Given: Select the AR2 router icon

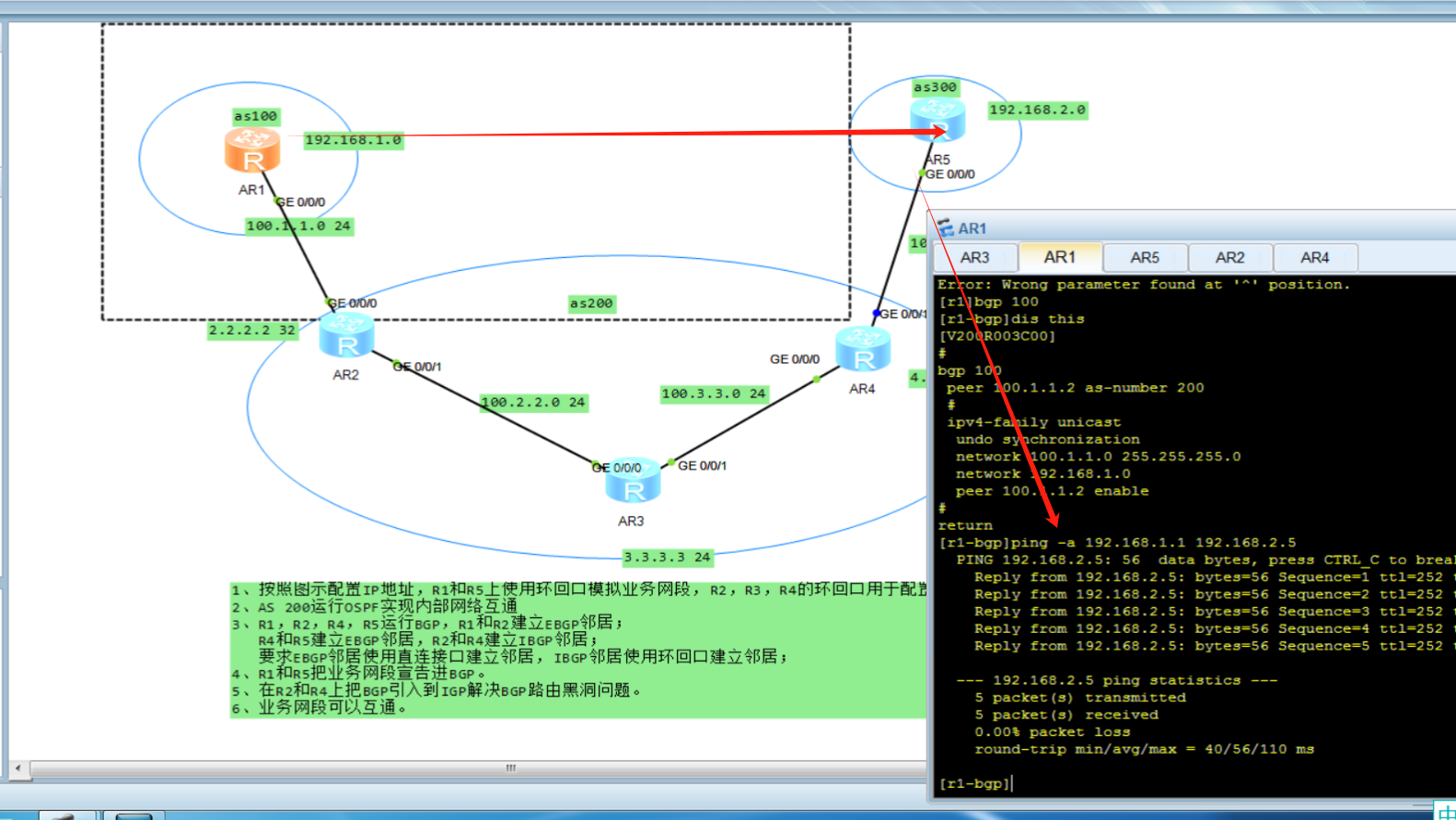Looking at the screenshot, I should click(347, 335).
